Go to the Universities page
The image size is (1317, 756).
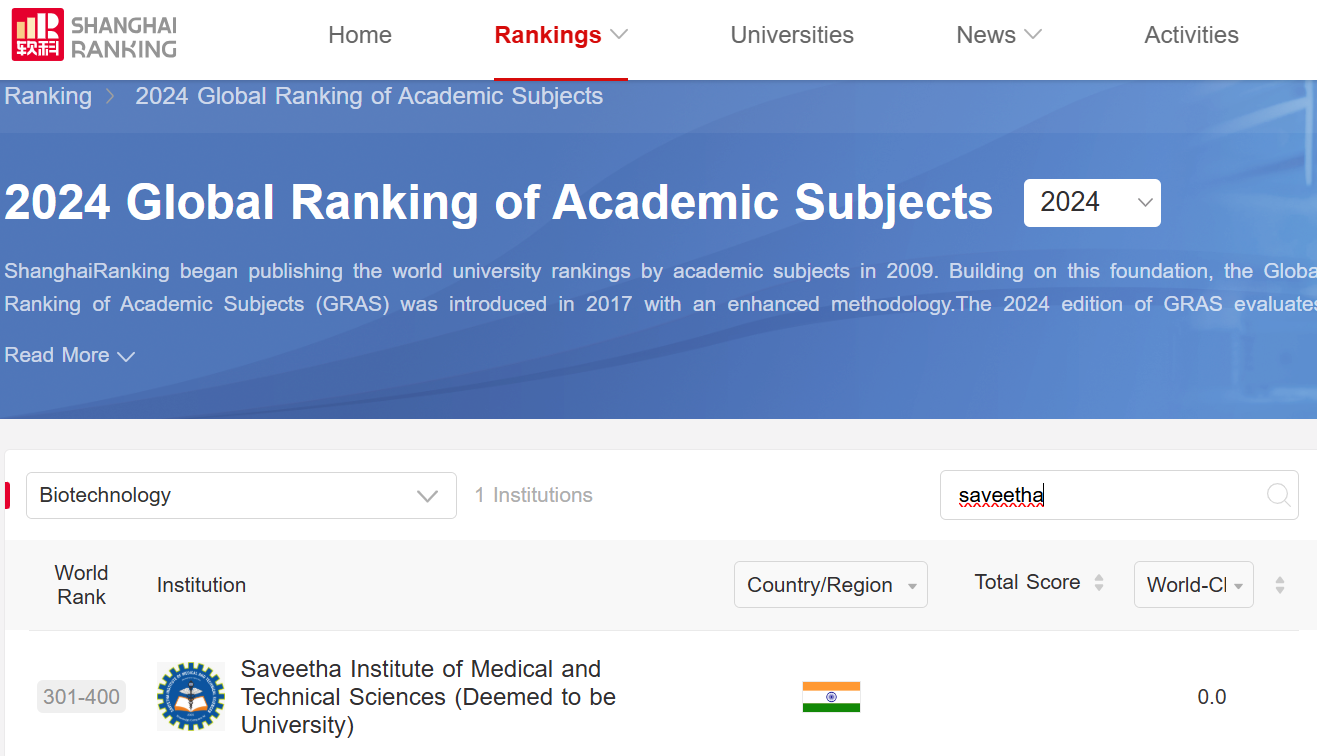tap(792, 35)
